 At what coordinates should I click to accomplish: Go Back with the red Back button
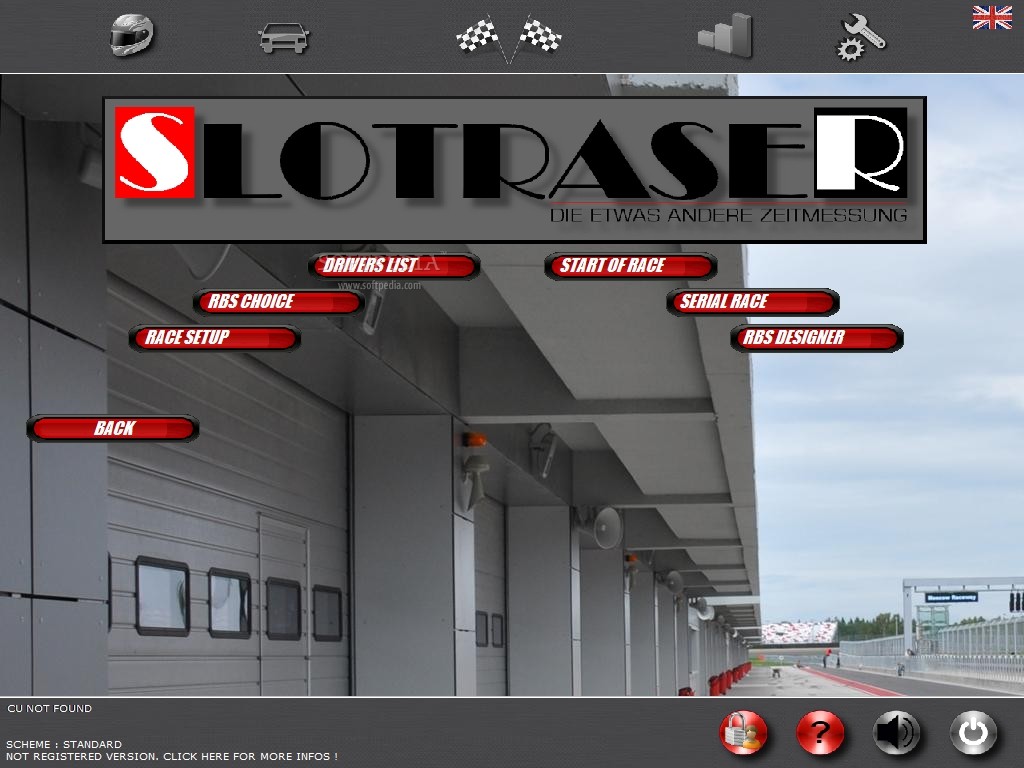pos(112,428)
